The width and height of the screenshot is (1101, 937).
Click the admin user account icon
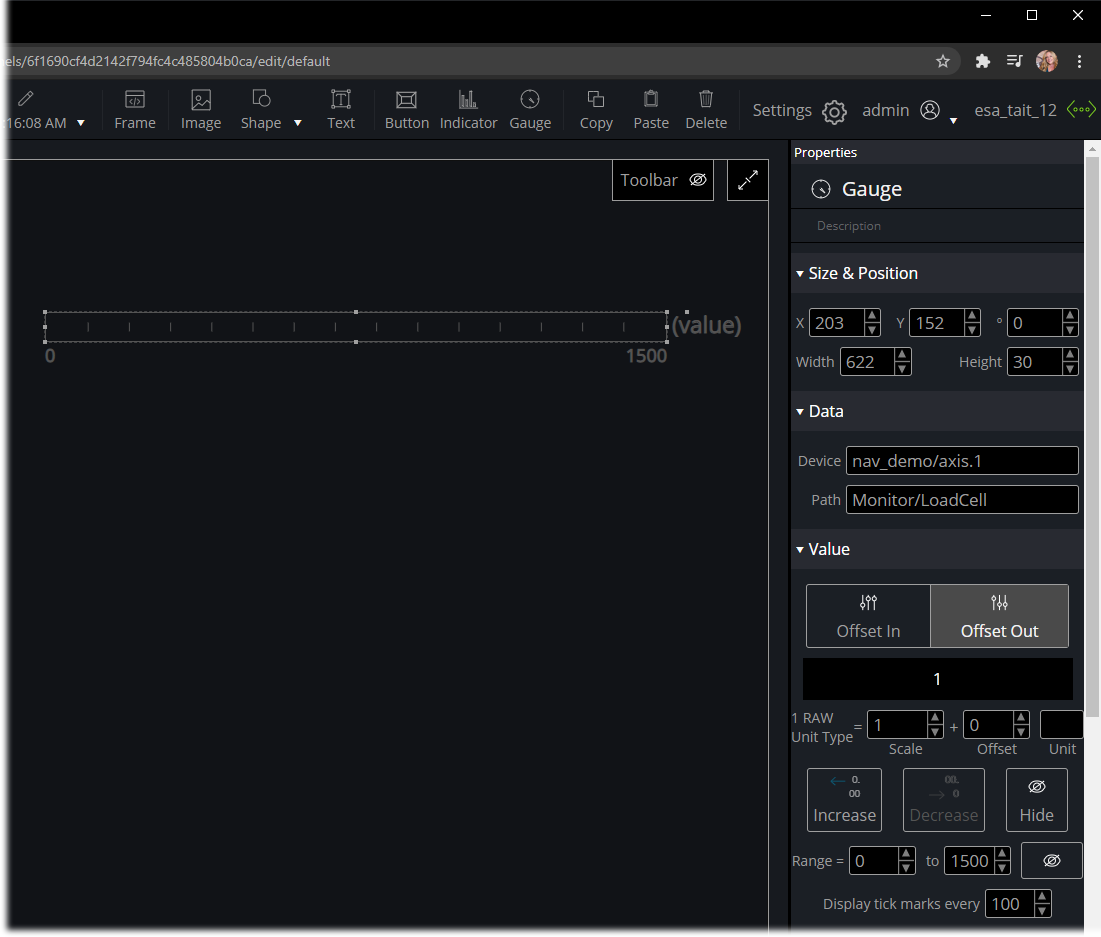click(x=930, y=110)
